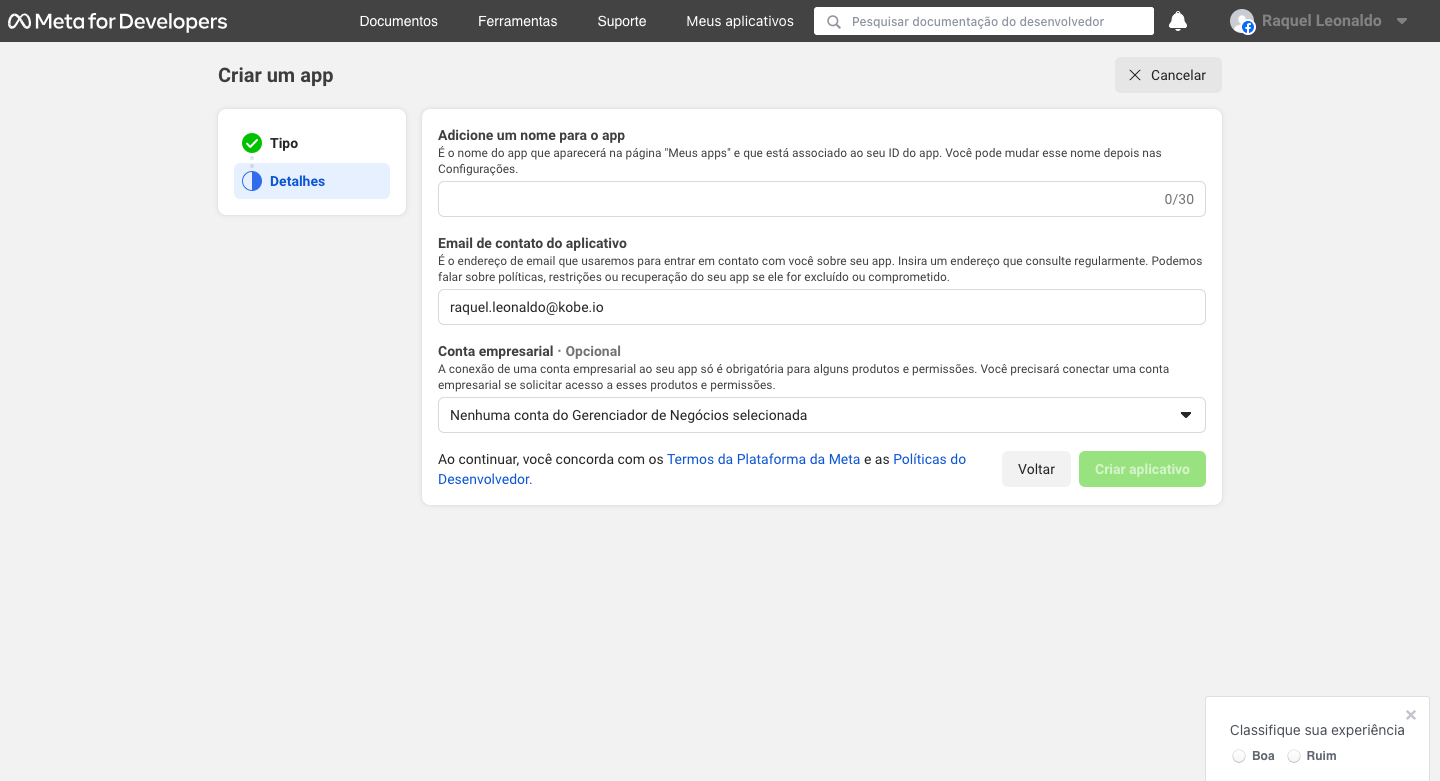Open the Gerenciador de Negócios account dropdown
1440x781 pixels.
821,414
